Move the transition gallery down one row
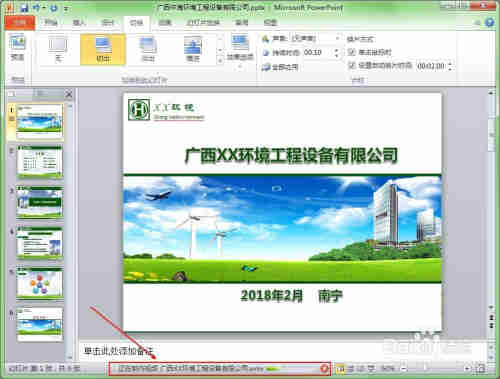 220,50
